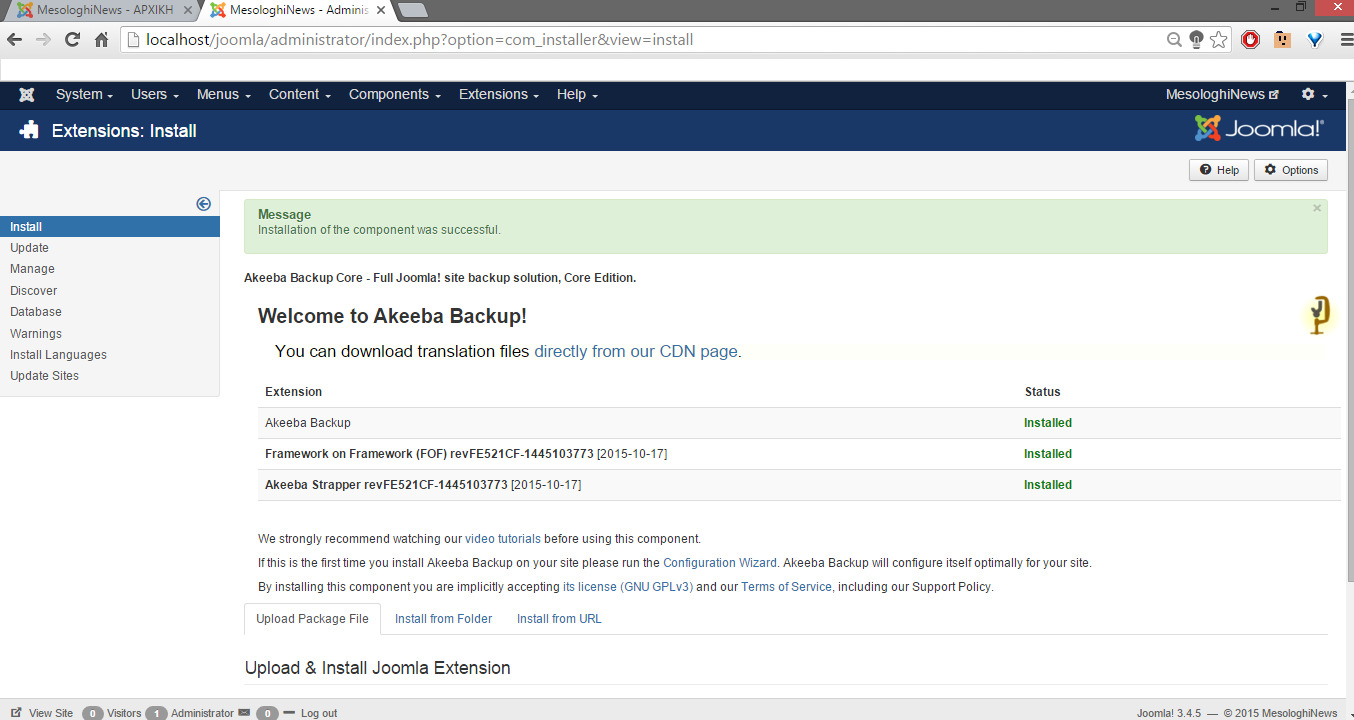Open the settings gear dropdown in the admin bar
Screen dimensions: 1354x720
(x=1314, y=94)
